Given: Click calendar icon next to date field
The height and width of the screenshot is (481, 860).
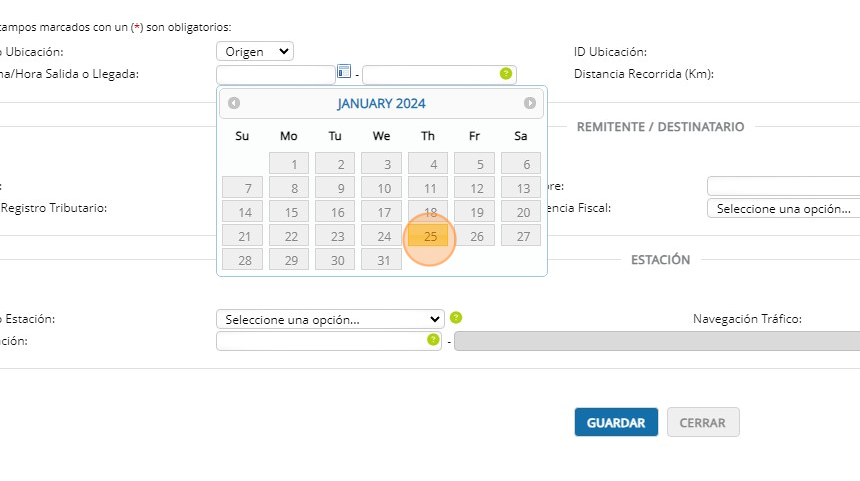Looking at the screenshot, I should (x=344, y=72).
